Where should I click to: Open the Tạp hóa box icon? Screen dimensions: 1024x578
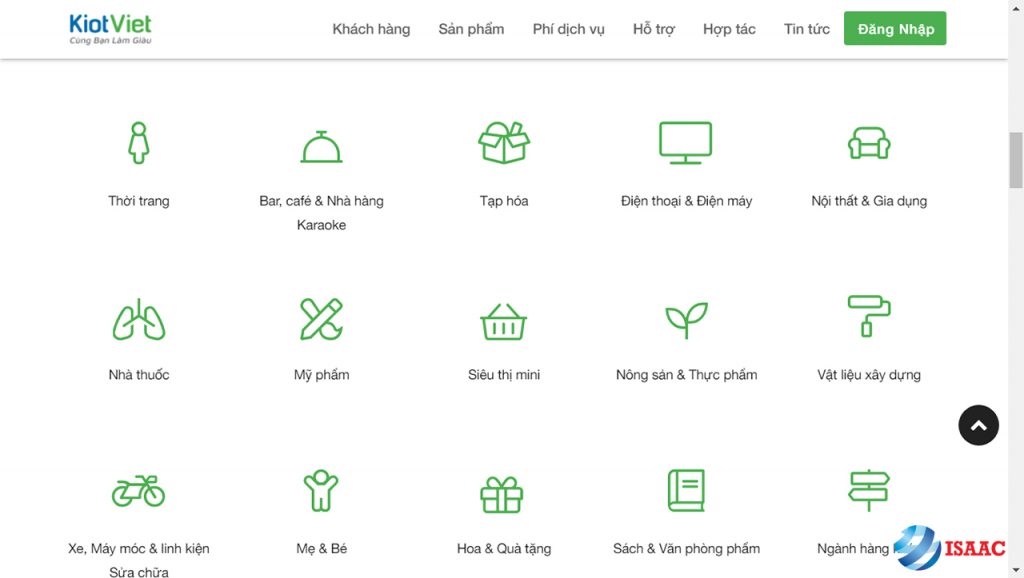coord(504,142)
